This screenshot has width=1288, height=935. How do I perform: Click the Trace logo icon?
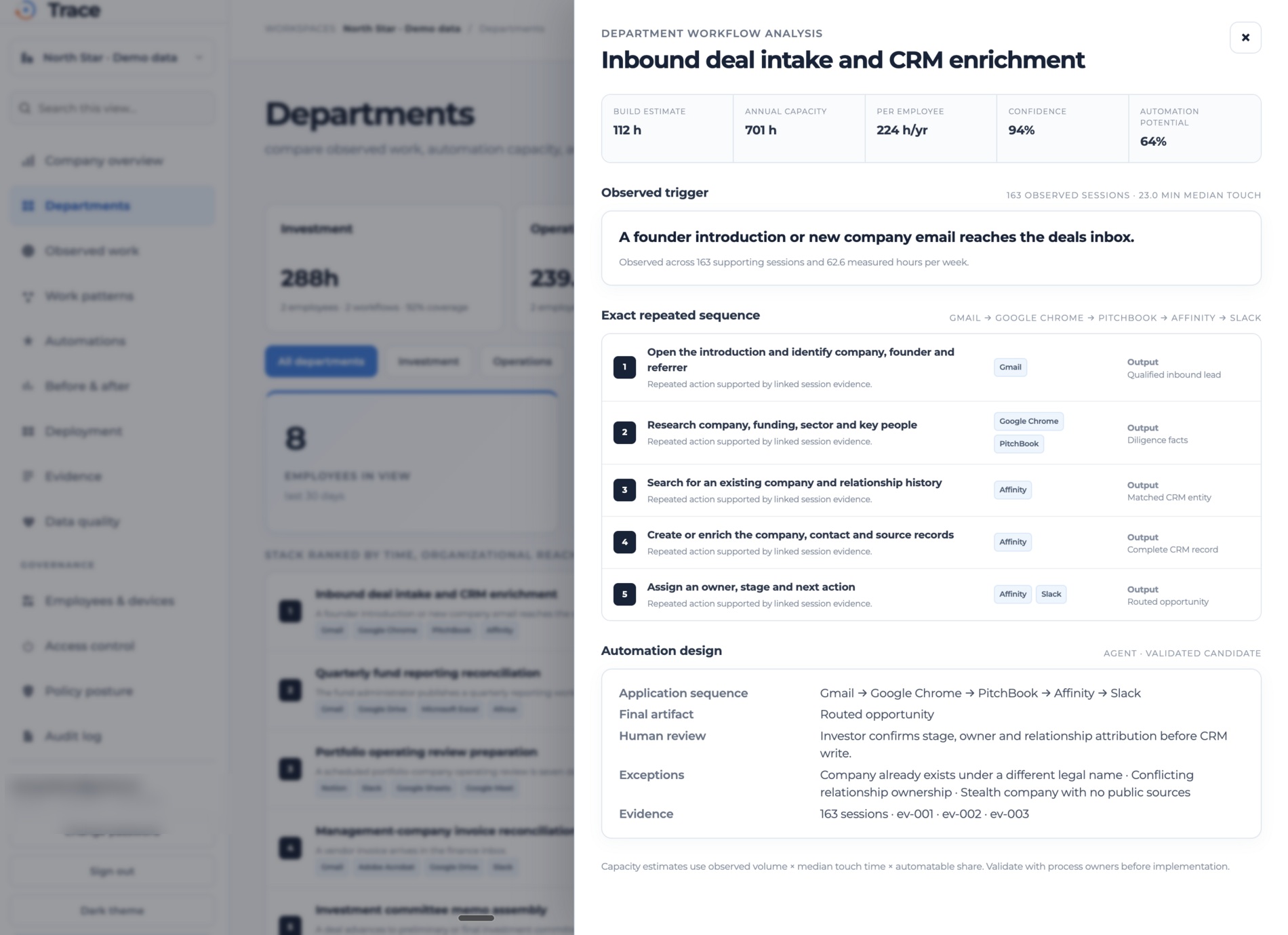point(26,9)
